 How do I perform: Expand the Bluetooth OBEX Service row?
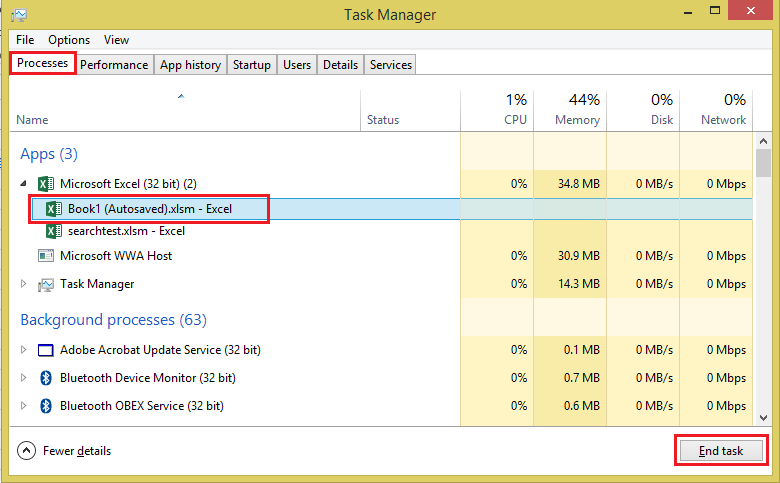pos(23,405)
